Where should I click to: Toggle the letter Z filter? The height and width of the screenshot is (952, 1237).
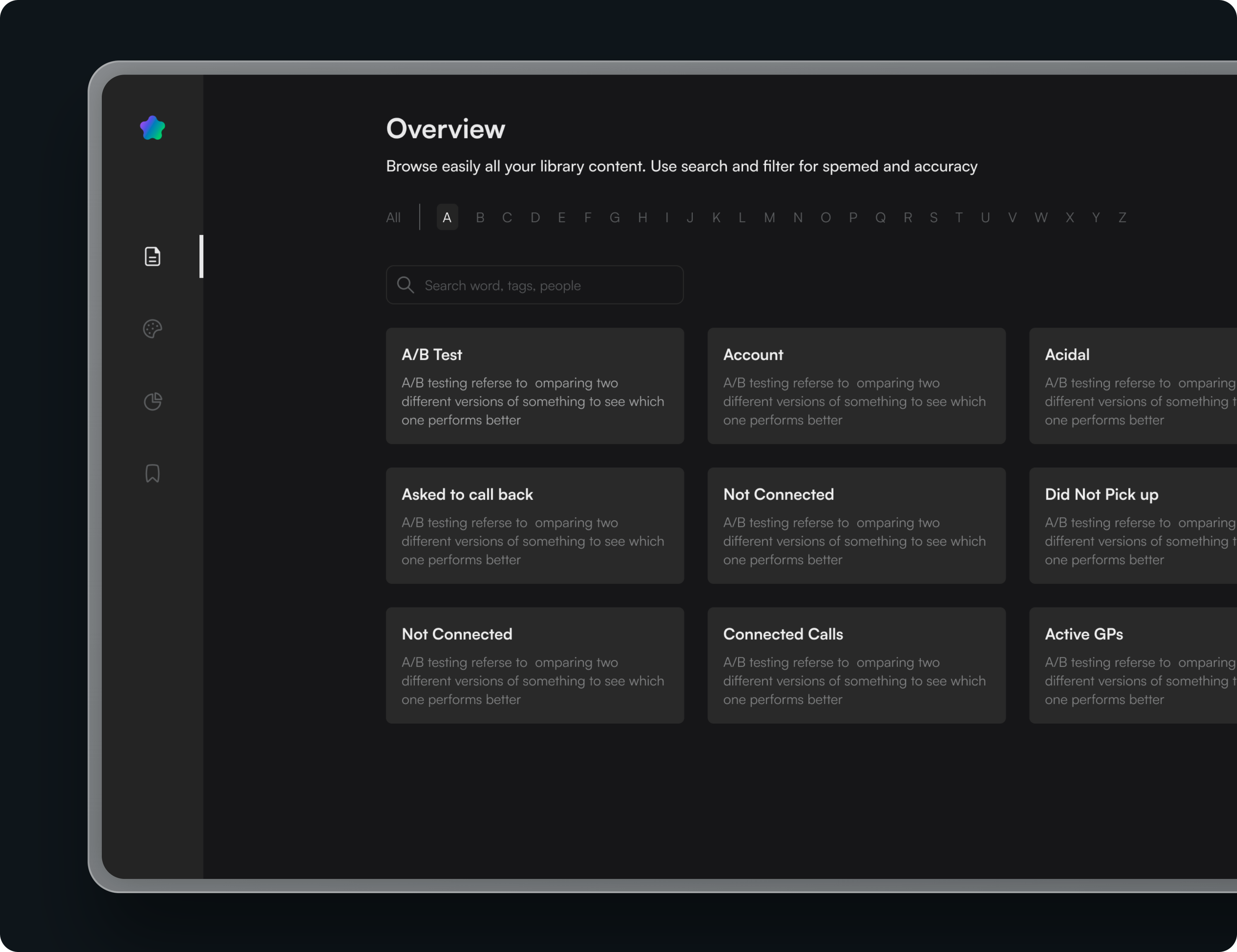pos(1123,217)
